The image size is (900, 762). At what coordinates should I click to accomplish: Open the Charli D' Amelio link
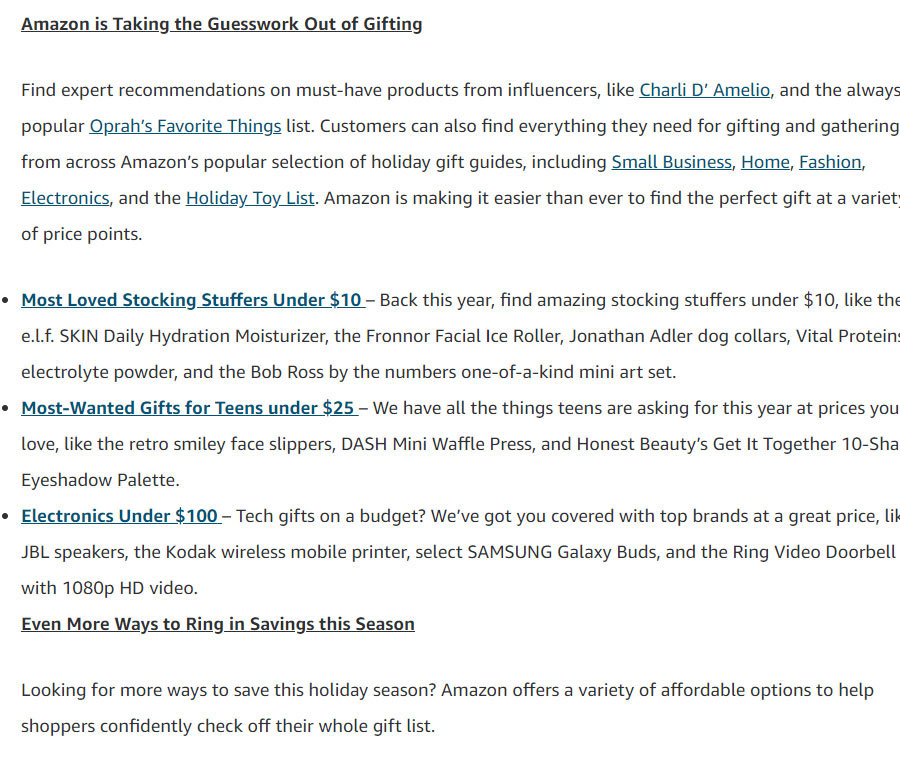click(x=704, y=90)
